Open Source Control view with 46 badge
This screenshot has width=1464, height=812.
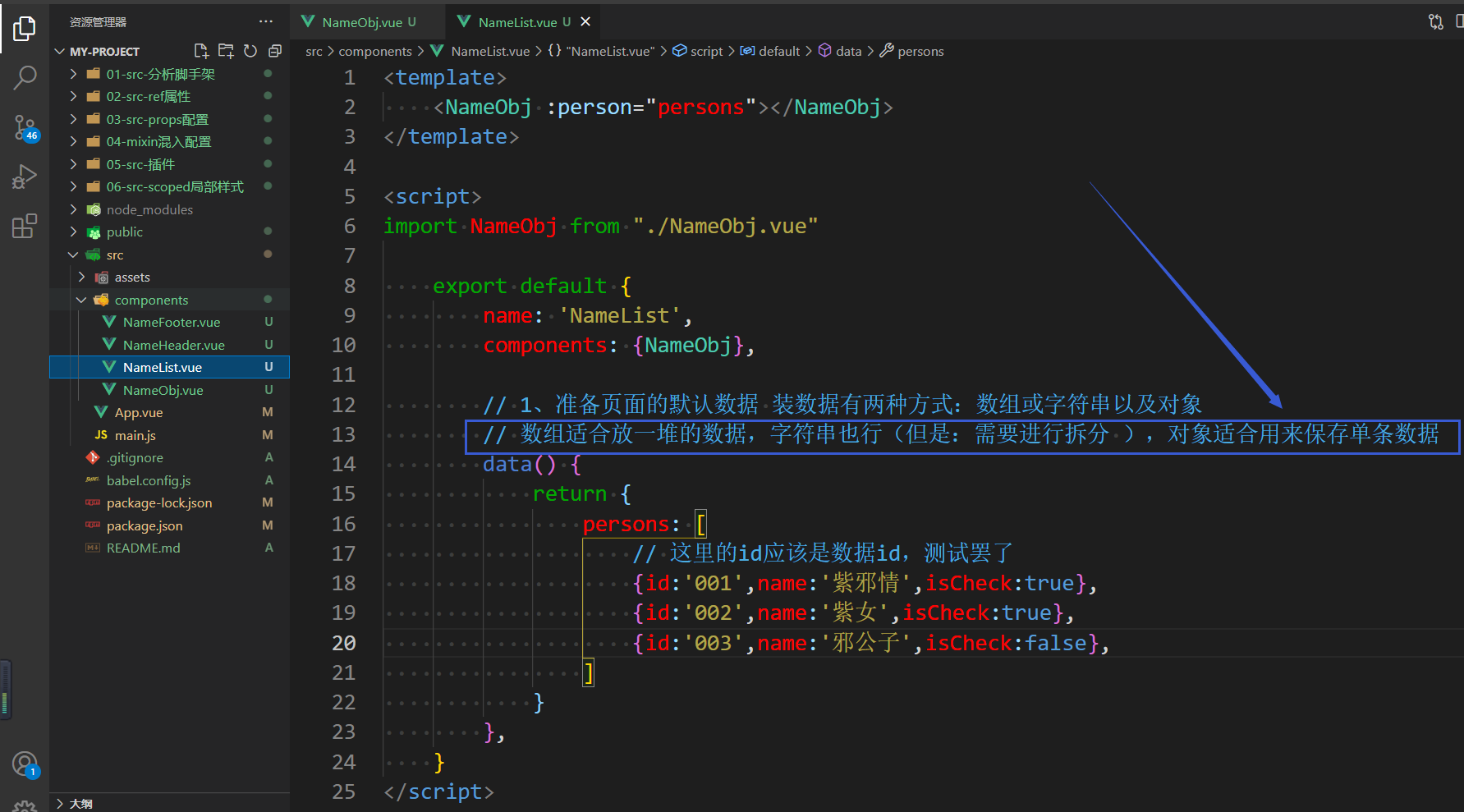25,127
